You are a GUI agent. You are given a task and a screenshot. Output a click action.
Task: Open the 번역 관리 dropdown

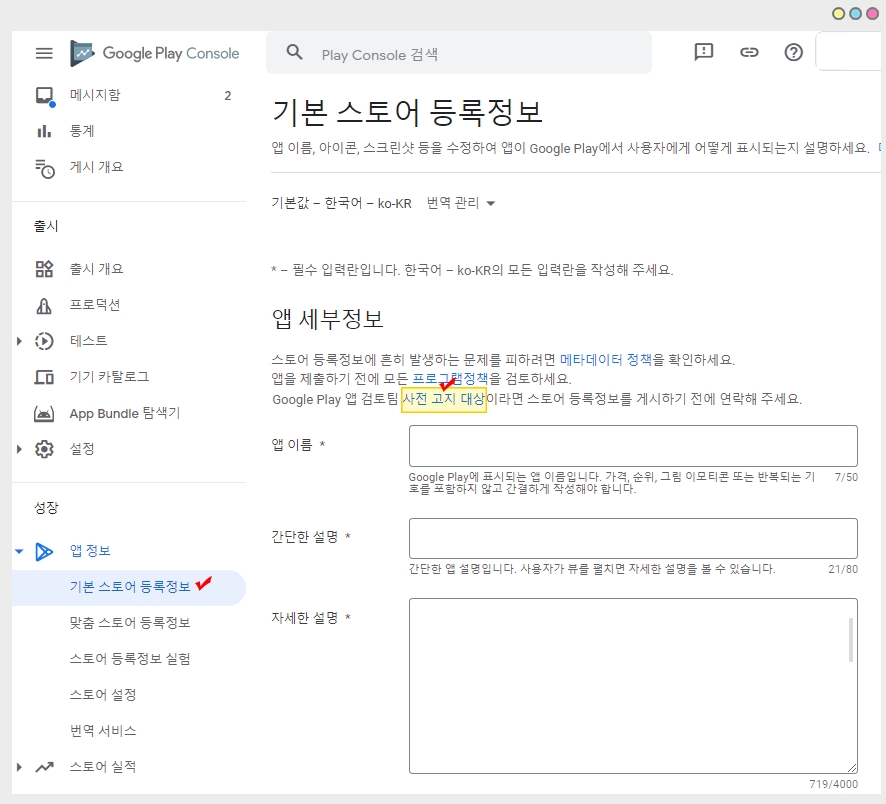pos(461,204)
